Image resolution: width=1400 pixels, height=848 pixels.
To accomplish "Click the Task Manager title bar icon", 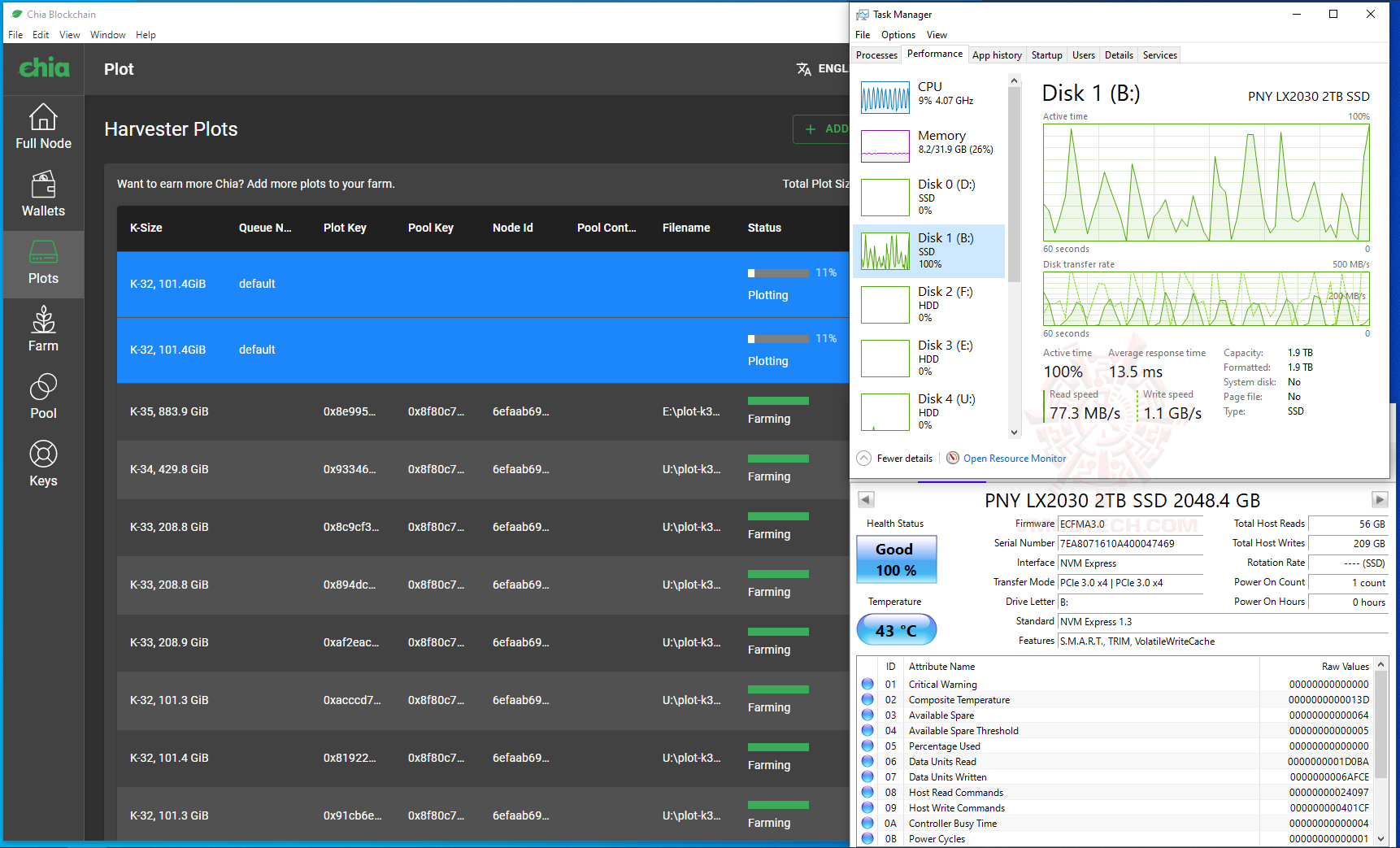I will 863,15.
